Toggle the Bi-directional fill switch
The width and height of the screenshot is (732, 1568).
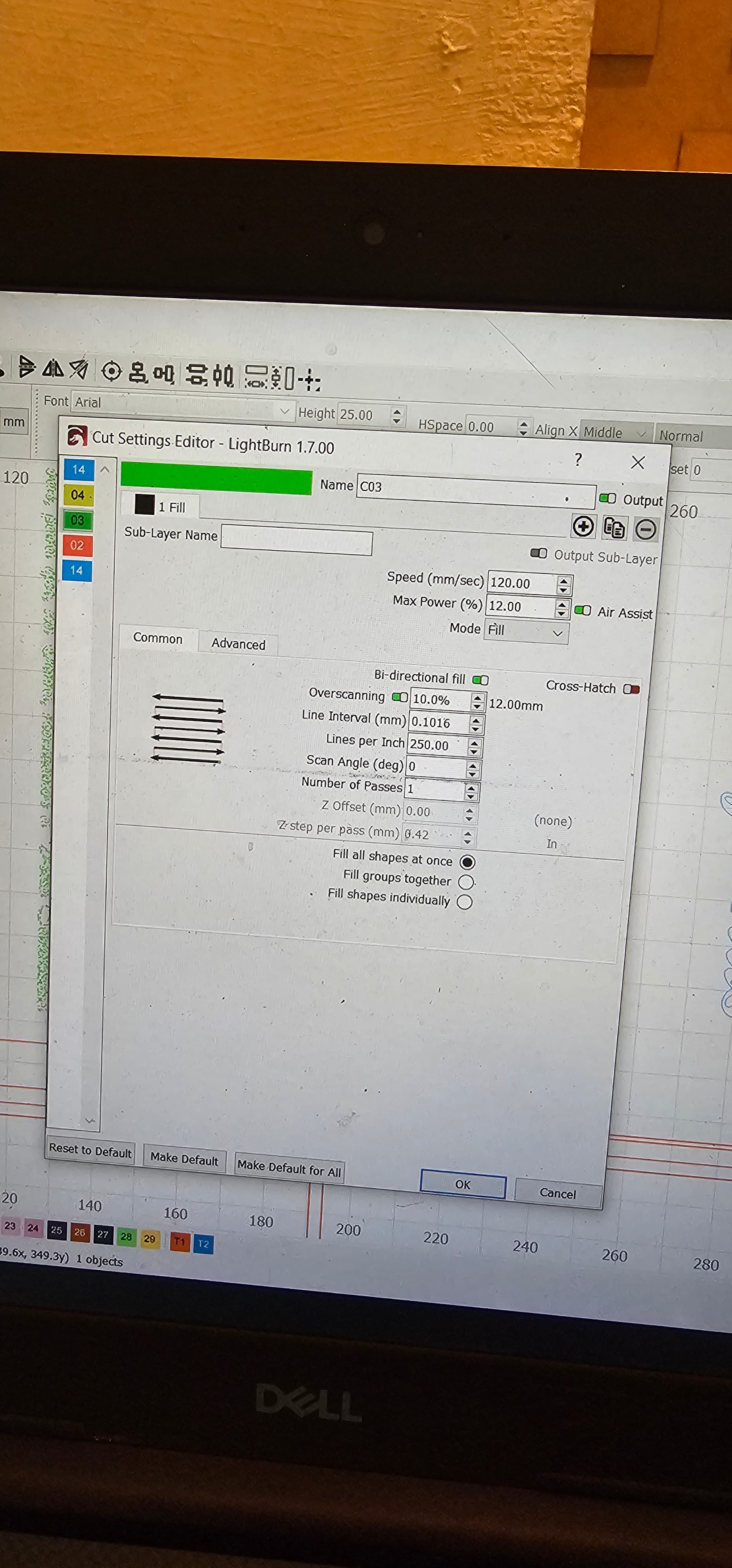(480, 680)
